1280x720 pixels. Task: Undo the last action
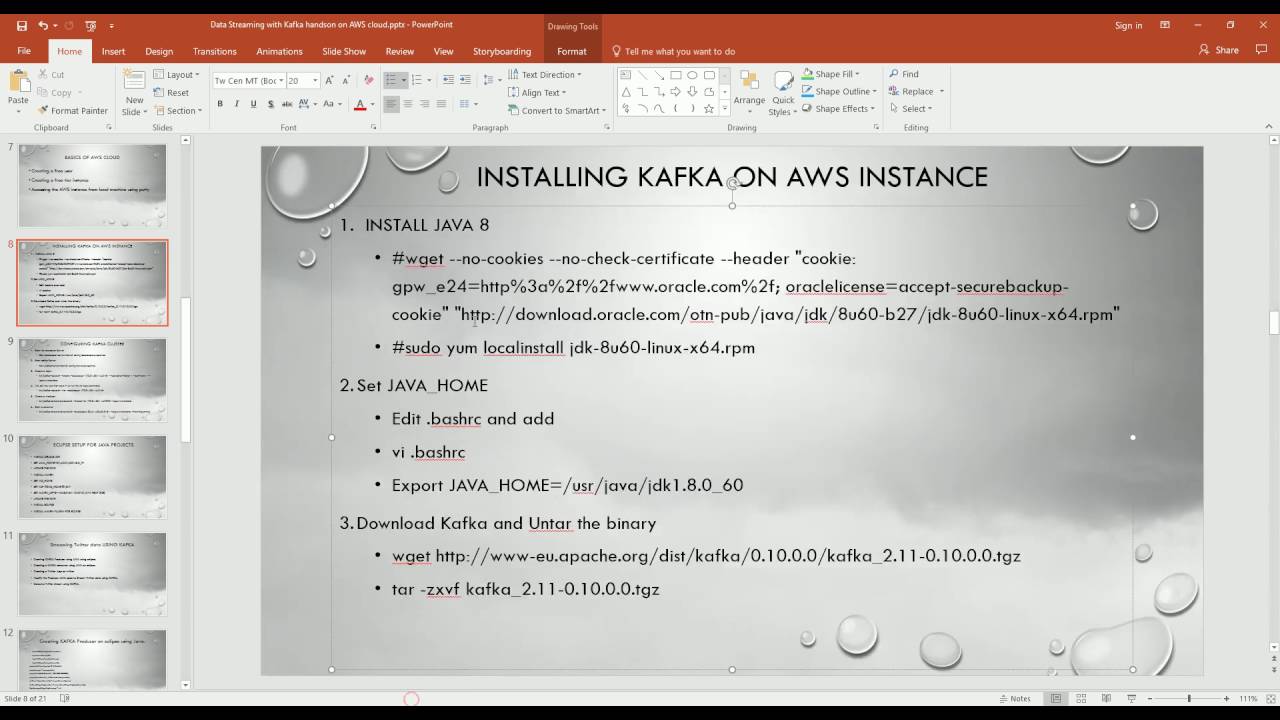pyautogui.click(x=43, y=25)
